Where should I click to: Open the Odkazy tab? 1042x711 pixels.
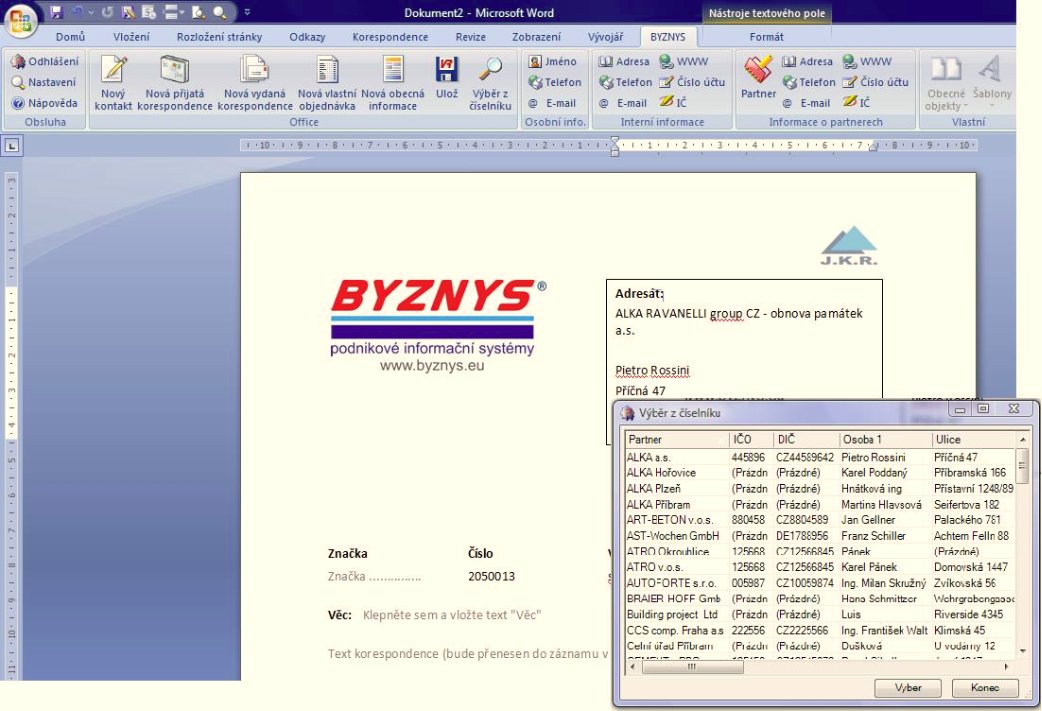pos(307,37)
